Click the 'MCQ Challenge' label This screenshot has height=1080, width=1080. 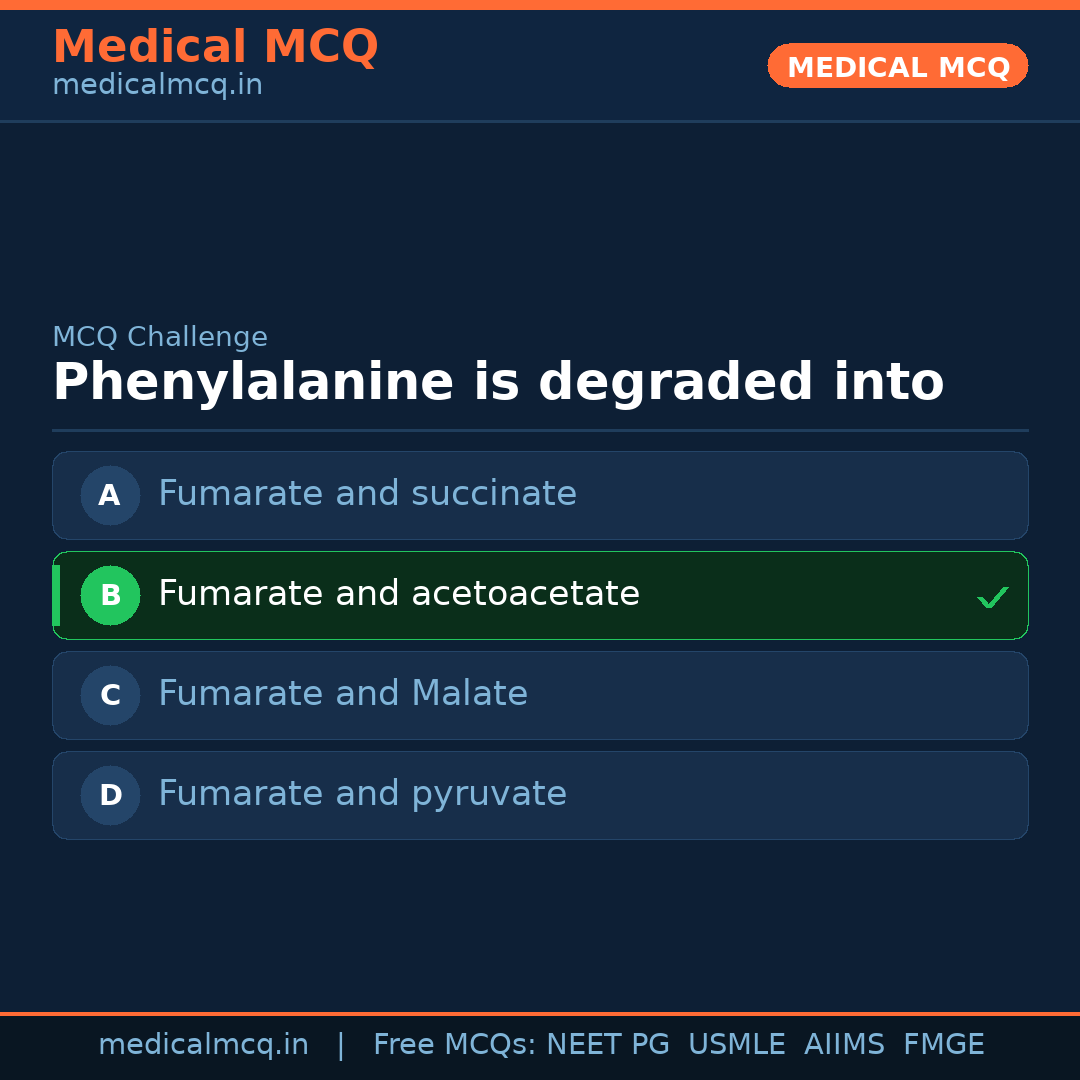(160, 337)
